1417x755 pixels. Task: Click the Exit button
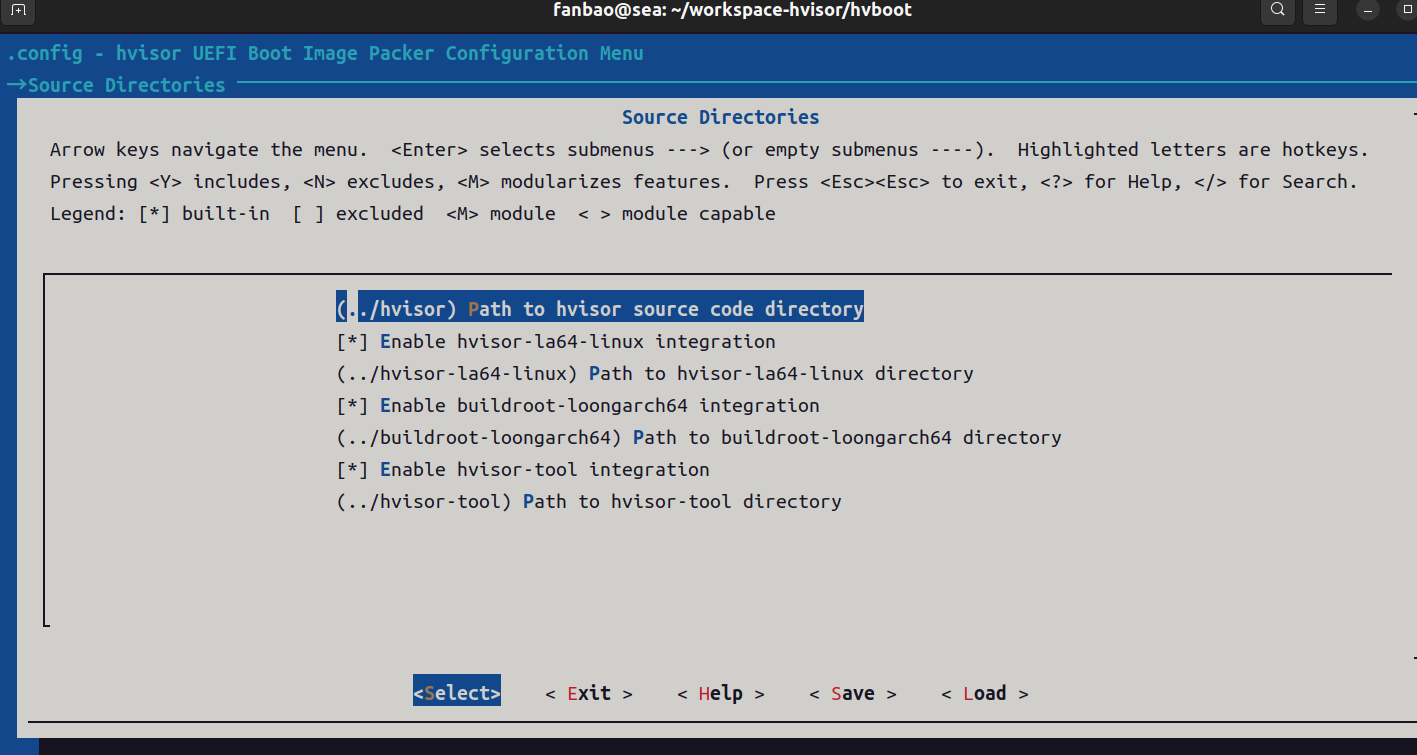click(x=589, y=693)
